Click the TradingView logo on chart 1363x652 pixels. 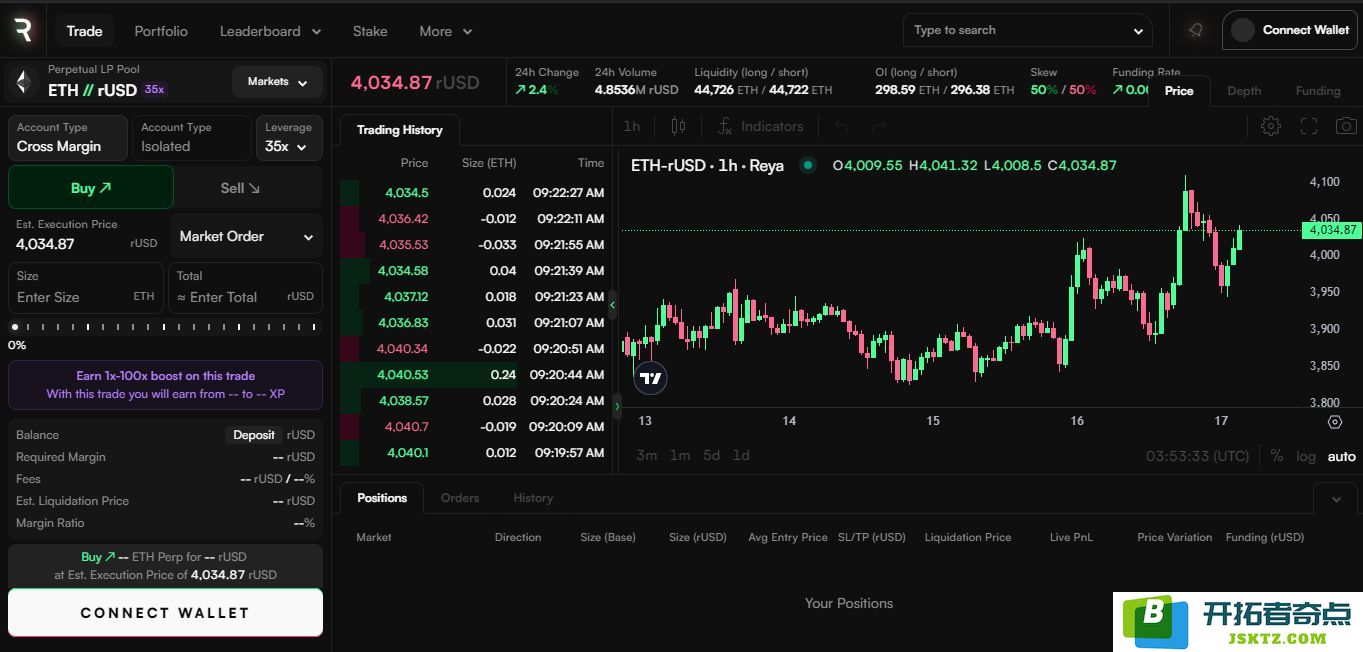click(x=650, y=378)
